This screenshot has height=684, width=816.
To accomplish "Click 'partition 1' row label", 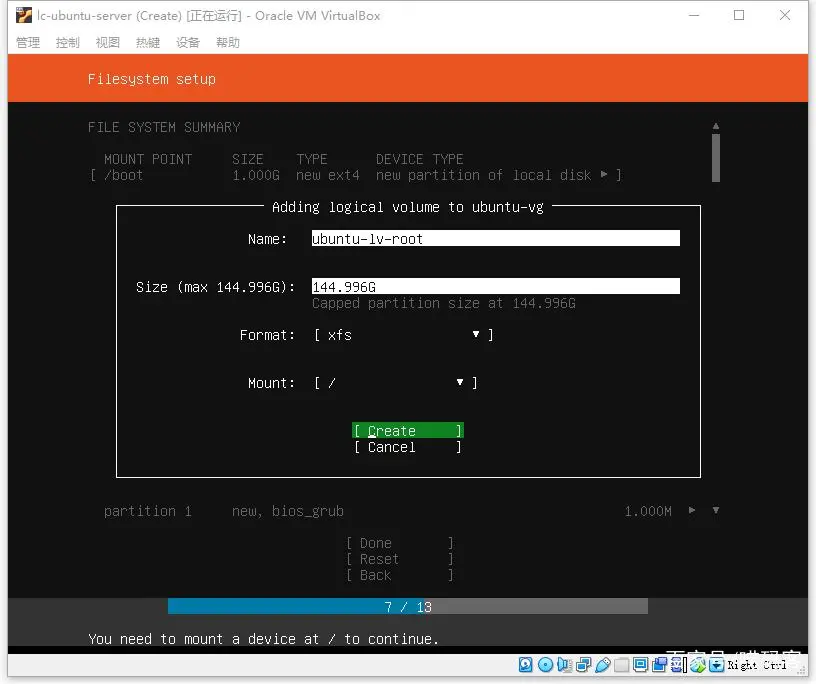I will point(148,511).
